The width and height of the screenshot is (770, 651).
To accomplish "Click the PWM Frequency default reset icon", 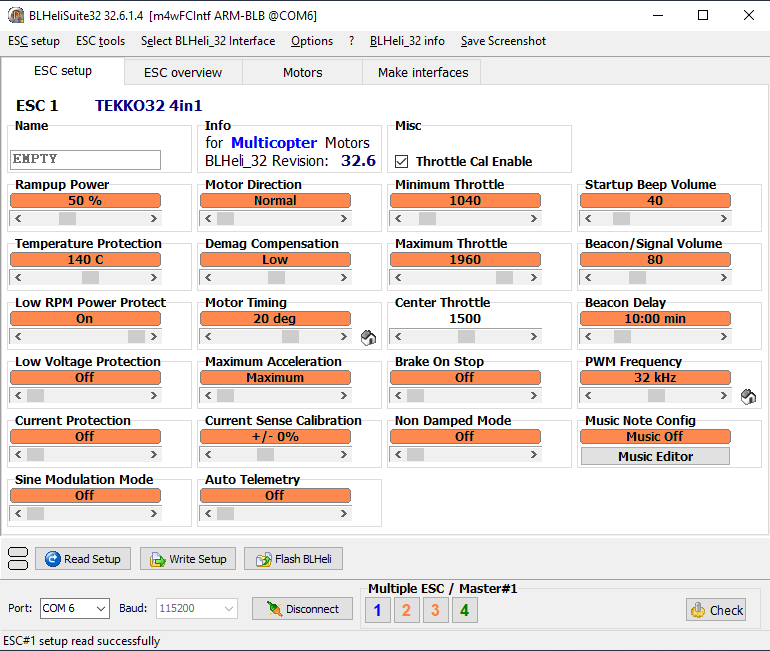I will click(x=748, y=396).
